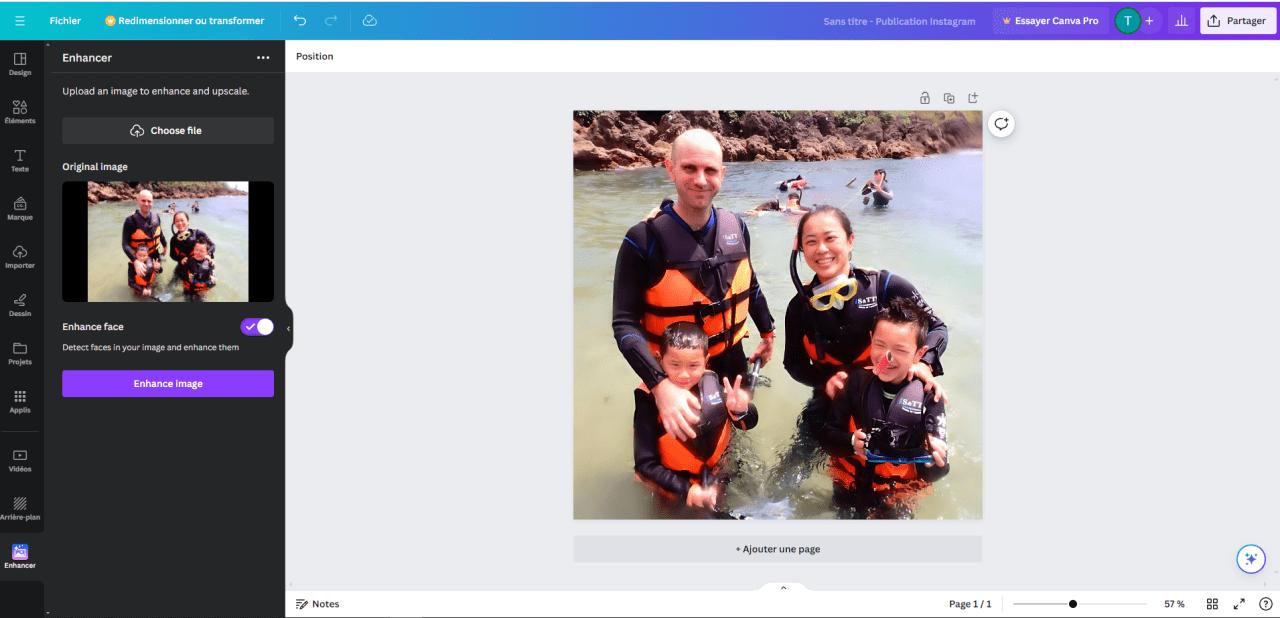Undo the last action
Viewport: 1280px width, 618px height.
(x=300, y=20)
